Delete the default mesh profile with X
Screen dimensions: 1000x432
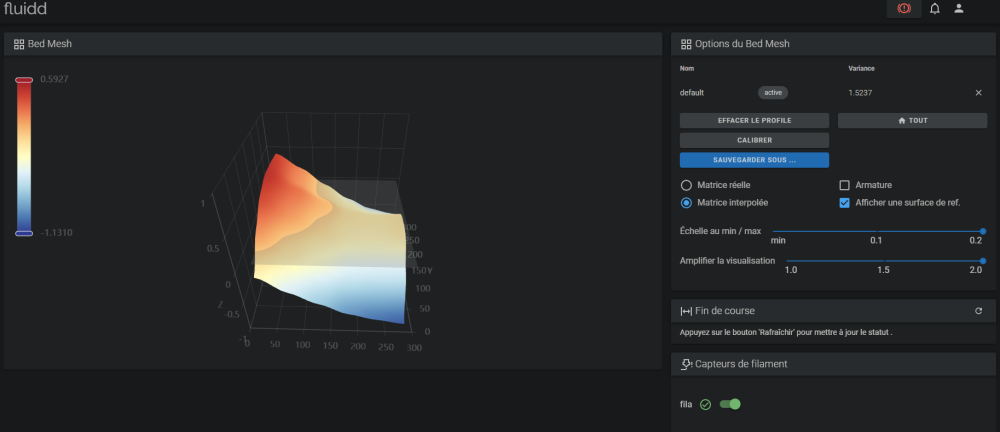coord(978,93)
